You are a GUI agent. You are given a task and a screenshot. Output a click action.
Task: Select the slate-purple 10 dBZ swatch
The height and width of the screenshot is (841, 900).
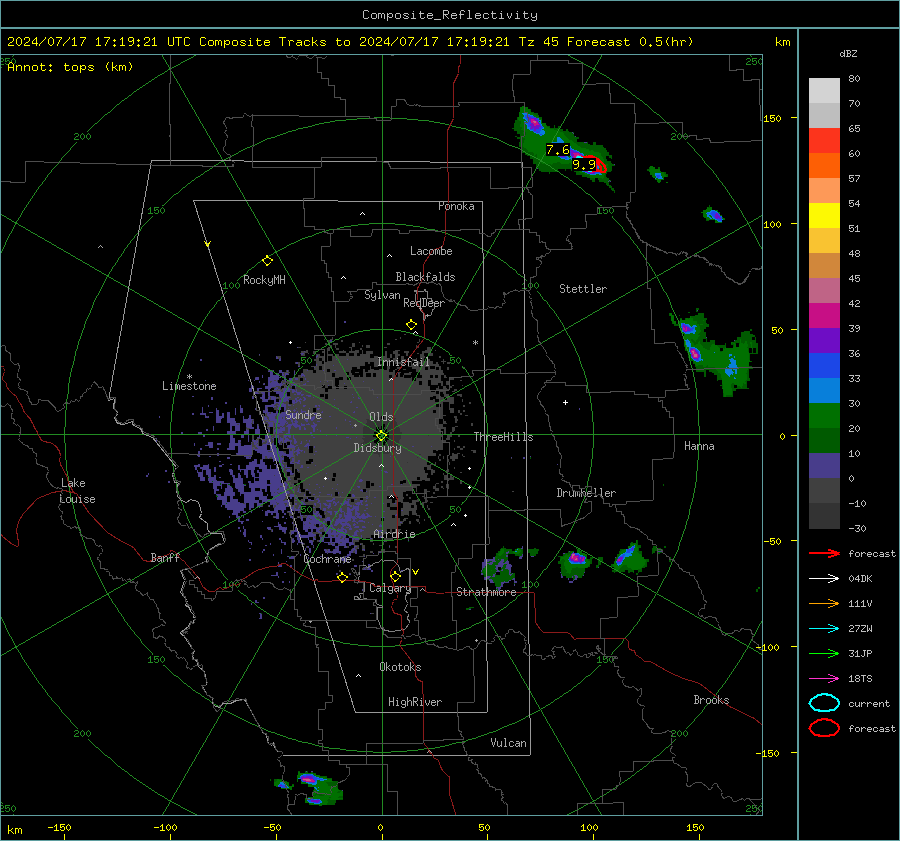coord(824,465)
